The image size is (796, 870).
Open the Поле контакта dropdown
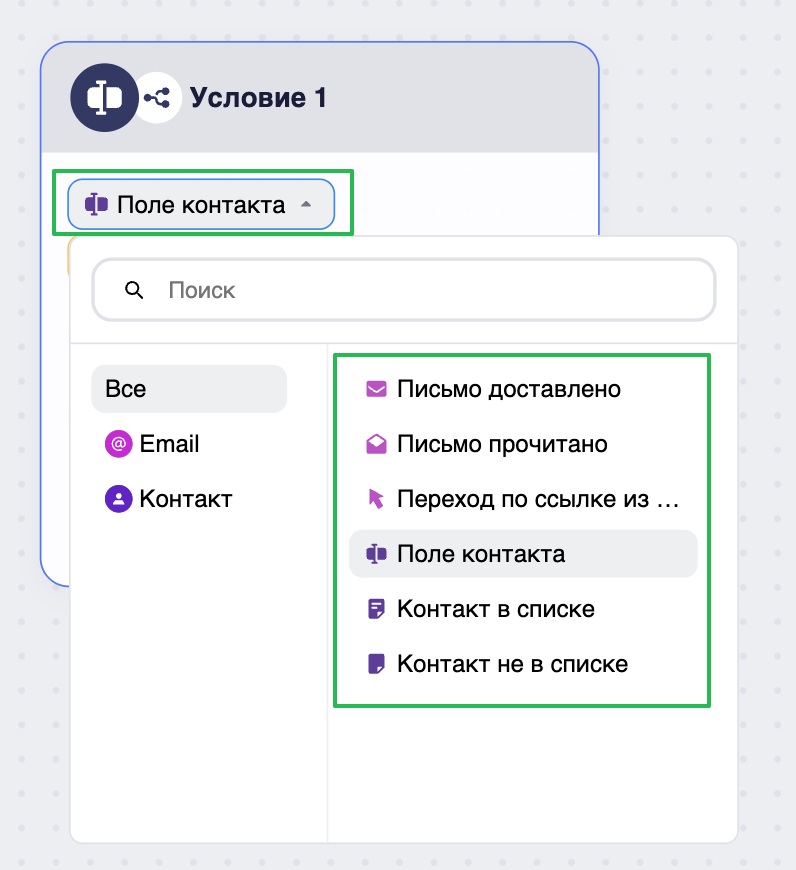[201, 204]
